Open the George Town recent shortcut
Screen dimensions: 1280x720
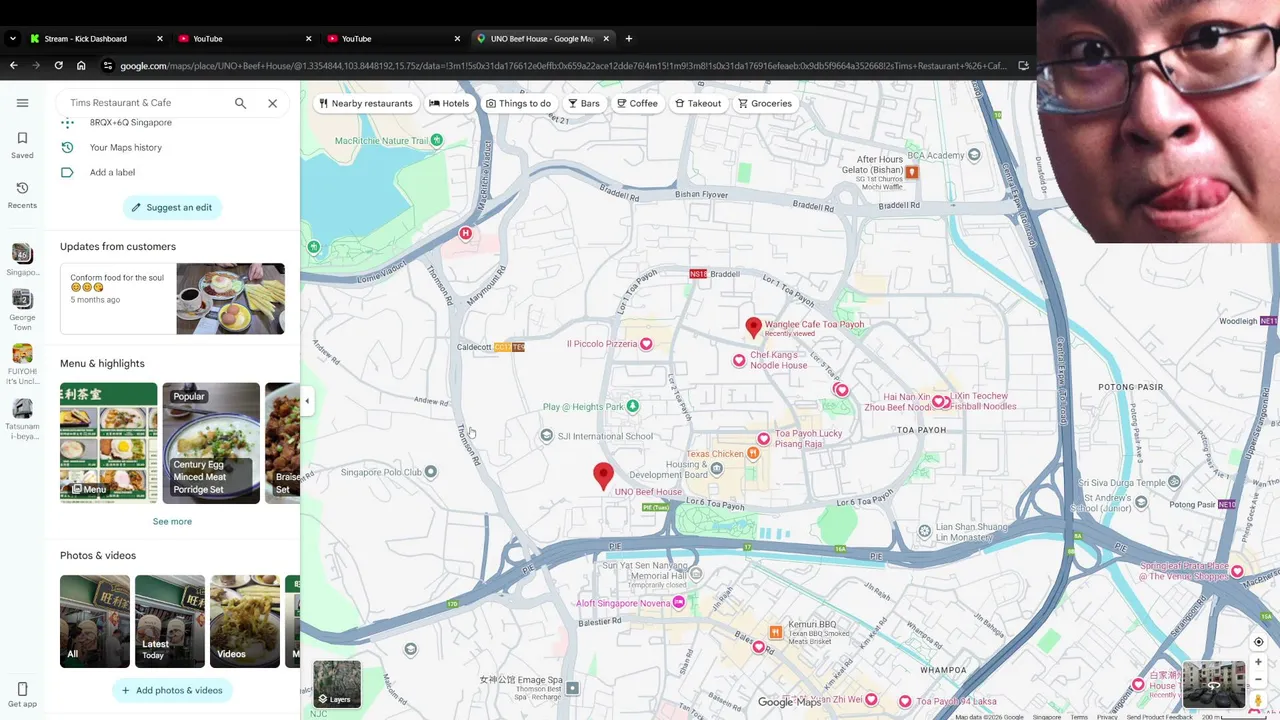coord(22,310)
